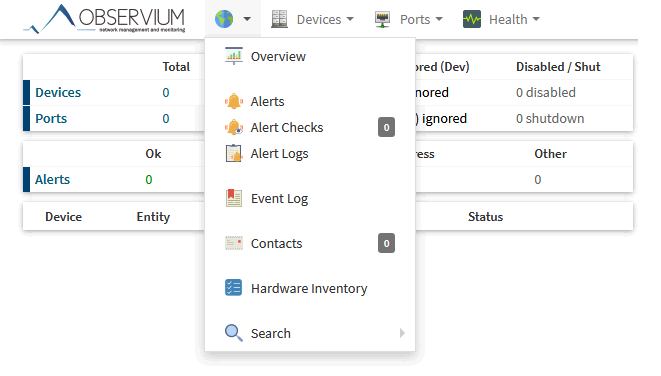Screen dimensions: 661x376
Task: Click the Device column header
Action: [63, 217]
